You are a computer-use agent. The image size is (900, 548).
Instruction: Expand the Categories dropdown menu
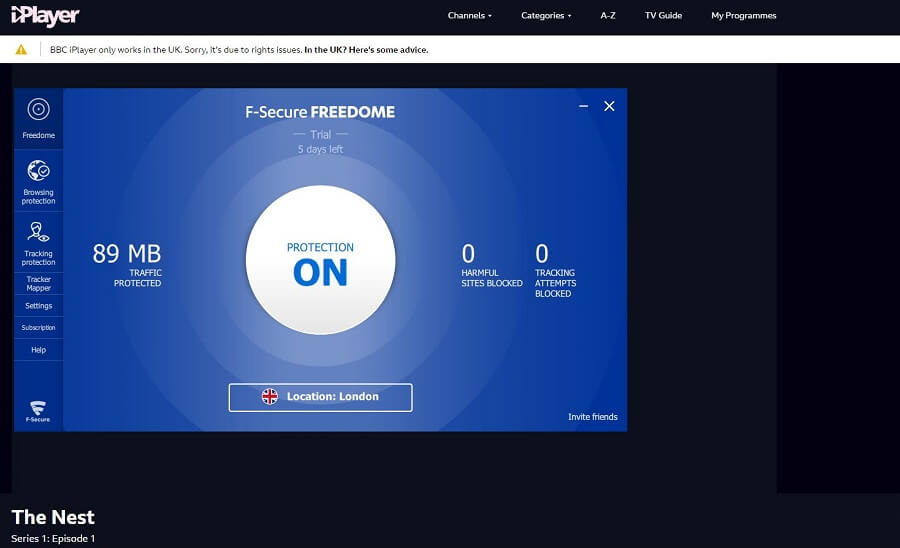(546, 15)
